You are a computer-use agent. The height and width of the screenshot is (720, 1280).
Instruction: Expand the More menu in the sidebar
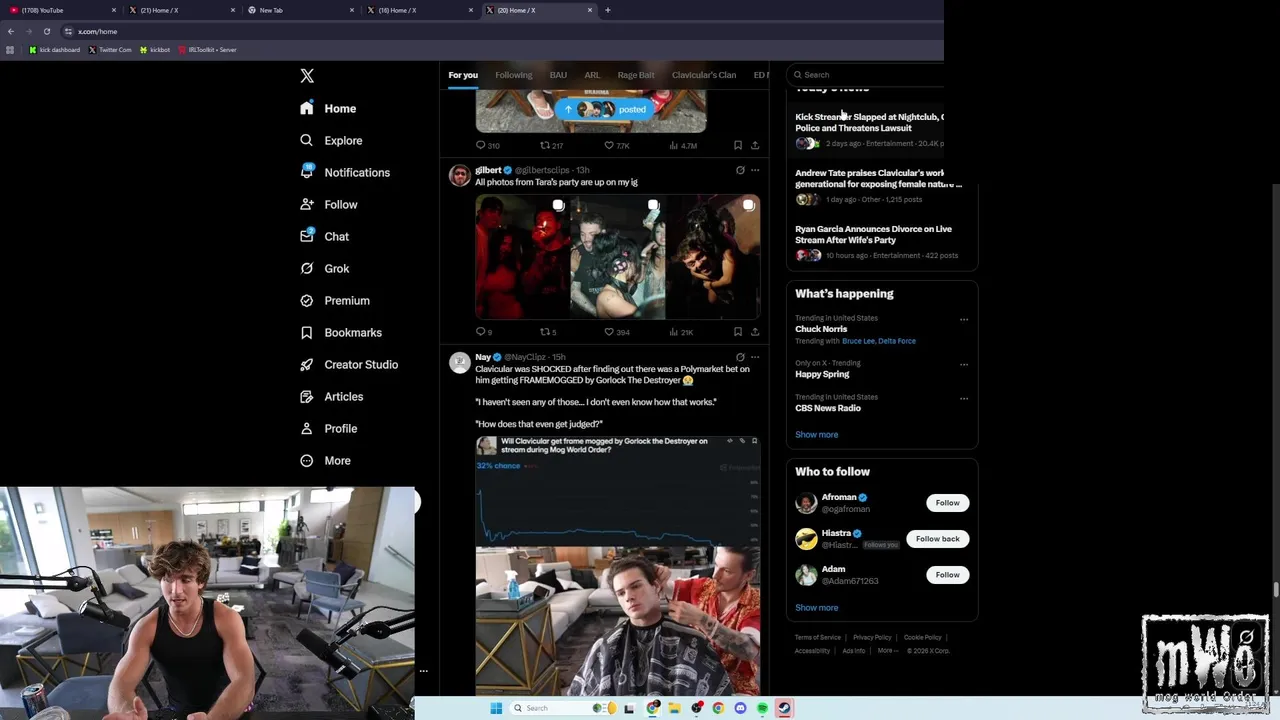tap(326, 461)
